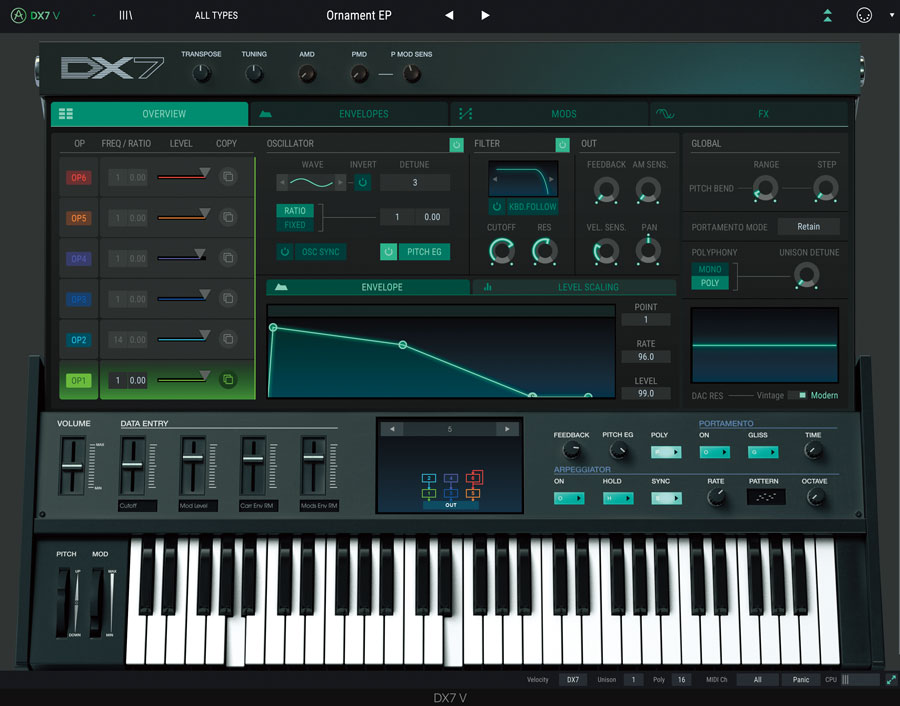900x706 pixels.
Task: Toggle the Filter section power button
Action: tap(562, 145)
